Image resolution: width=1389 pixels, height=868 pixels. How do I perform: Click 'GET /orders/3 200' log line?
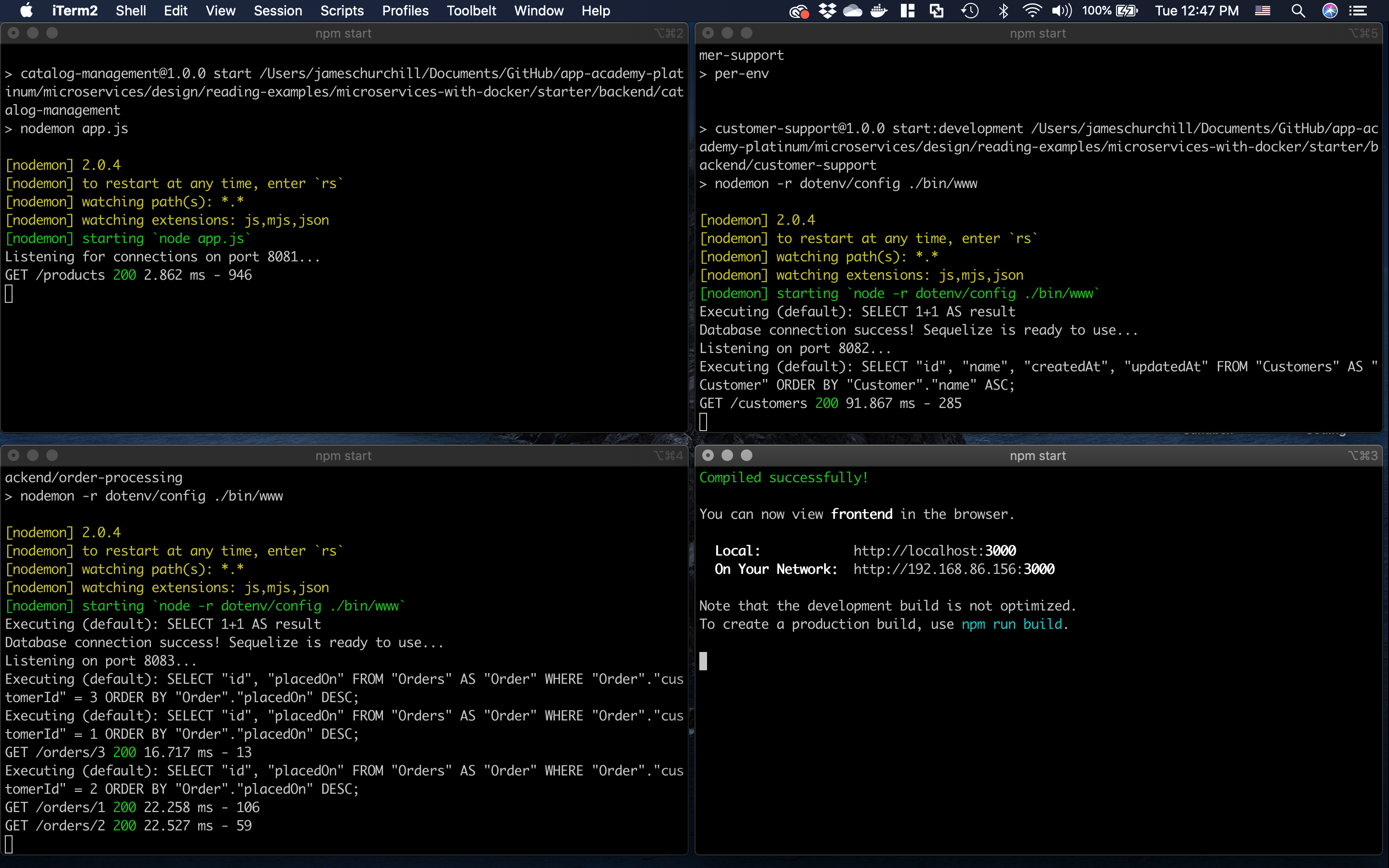pos(129,752)
